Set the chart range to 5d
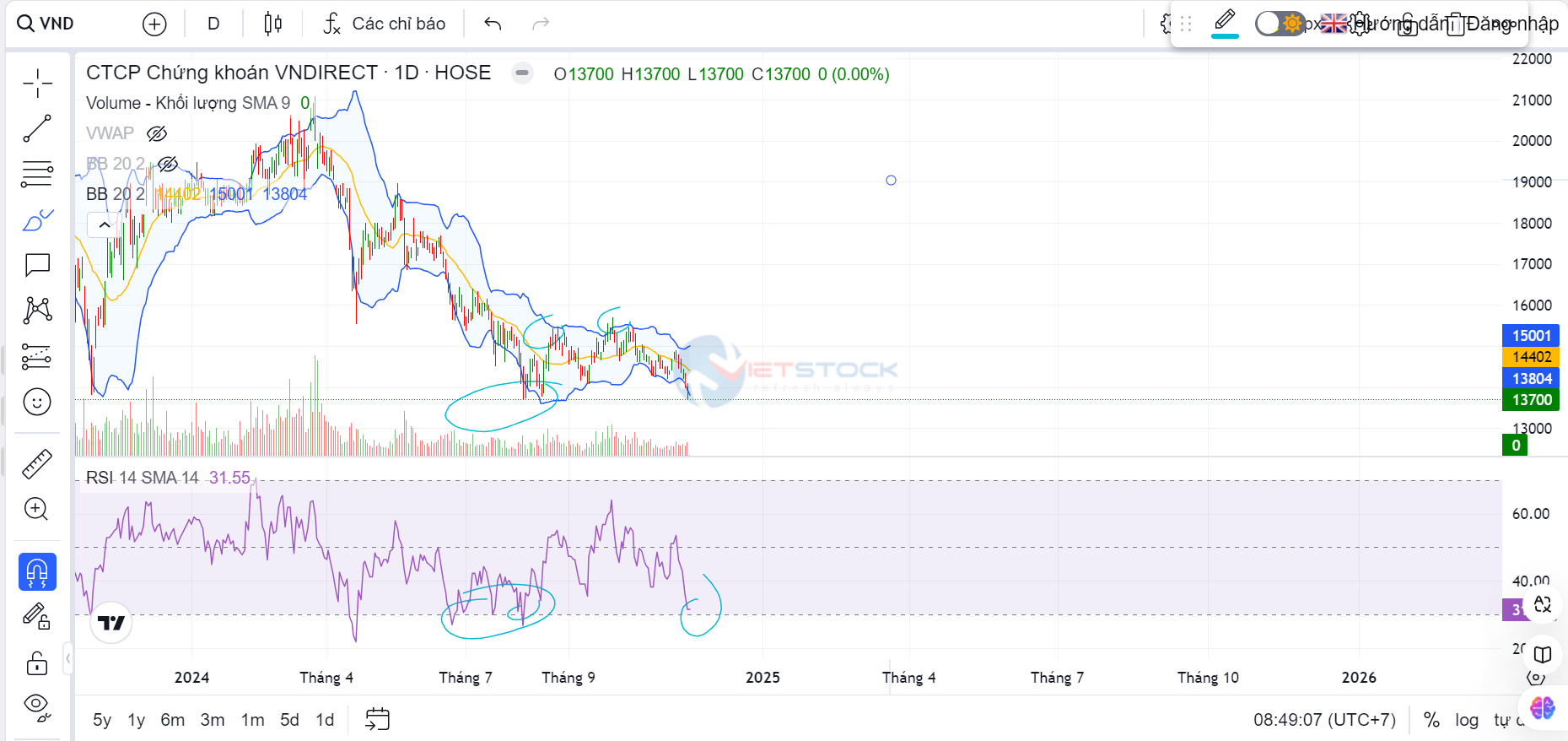 [290, 720]
